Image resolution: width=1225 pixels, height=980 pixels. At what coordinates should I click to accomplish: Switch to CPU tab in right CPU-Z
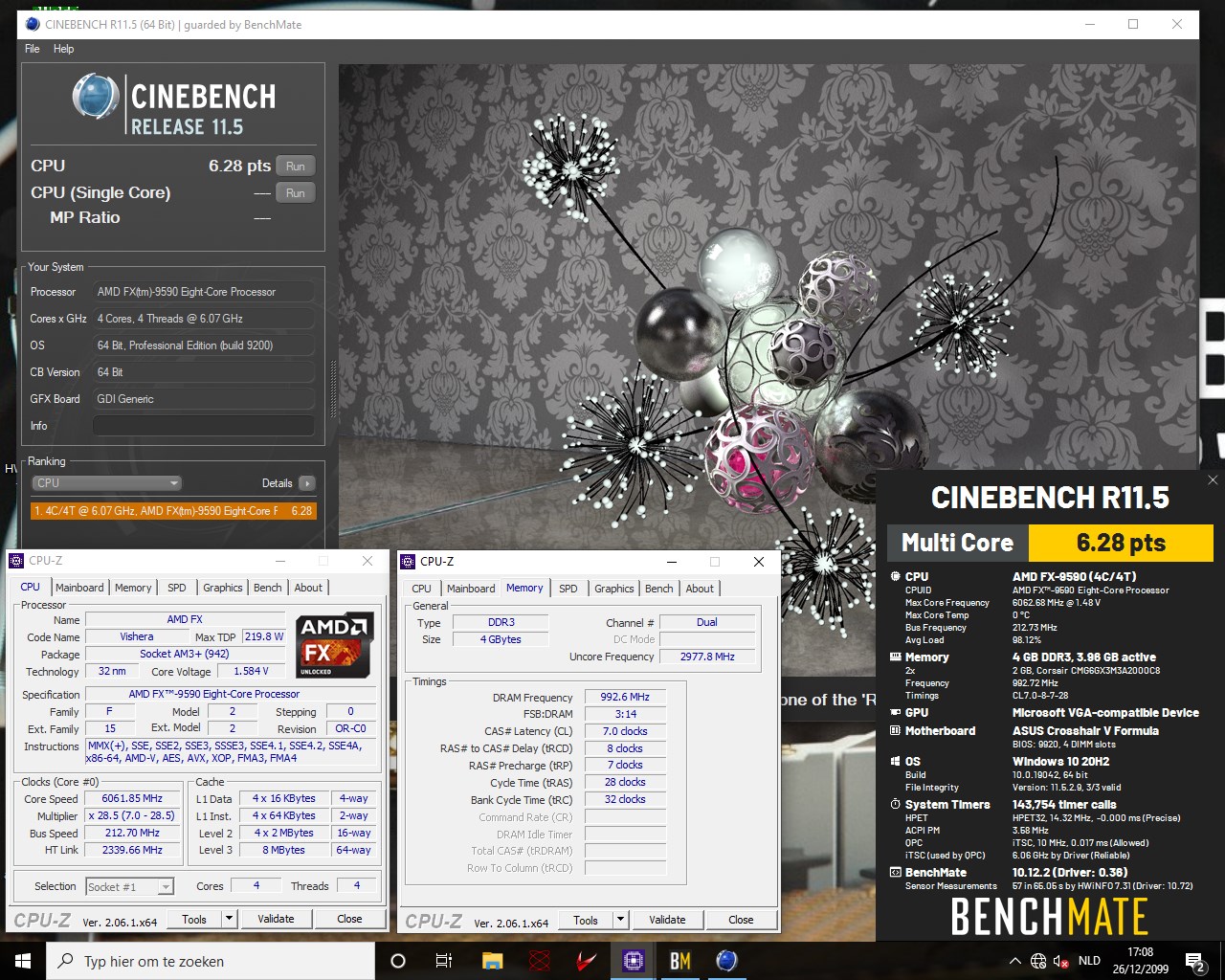(x=421, y=589)
